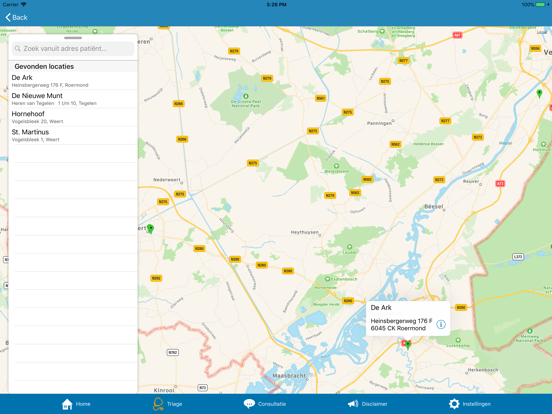Open the Instellingen tab
The height and width of the screenshot is (414, 552).
point(470,404)
